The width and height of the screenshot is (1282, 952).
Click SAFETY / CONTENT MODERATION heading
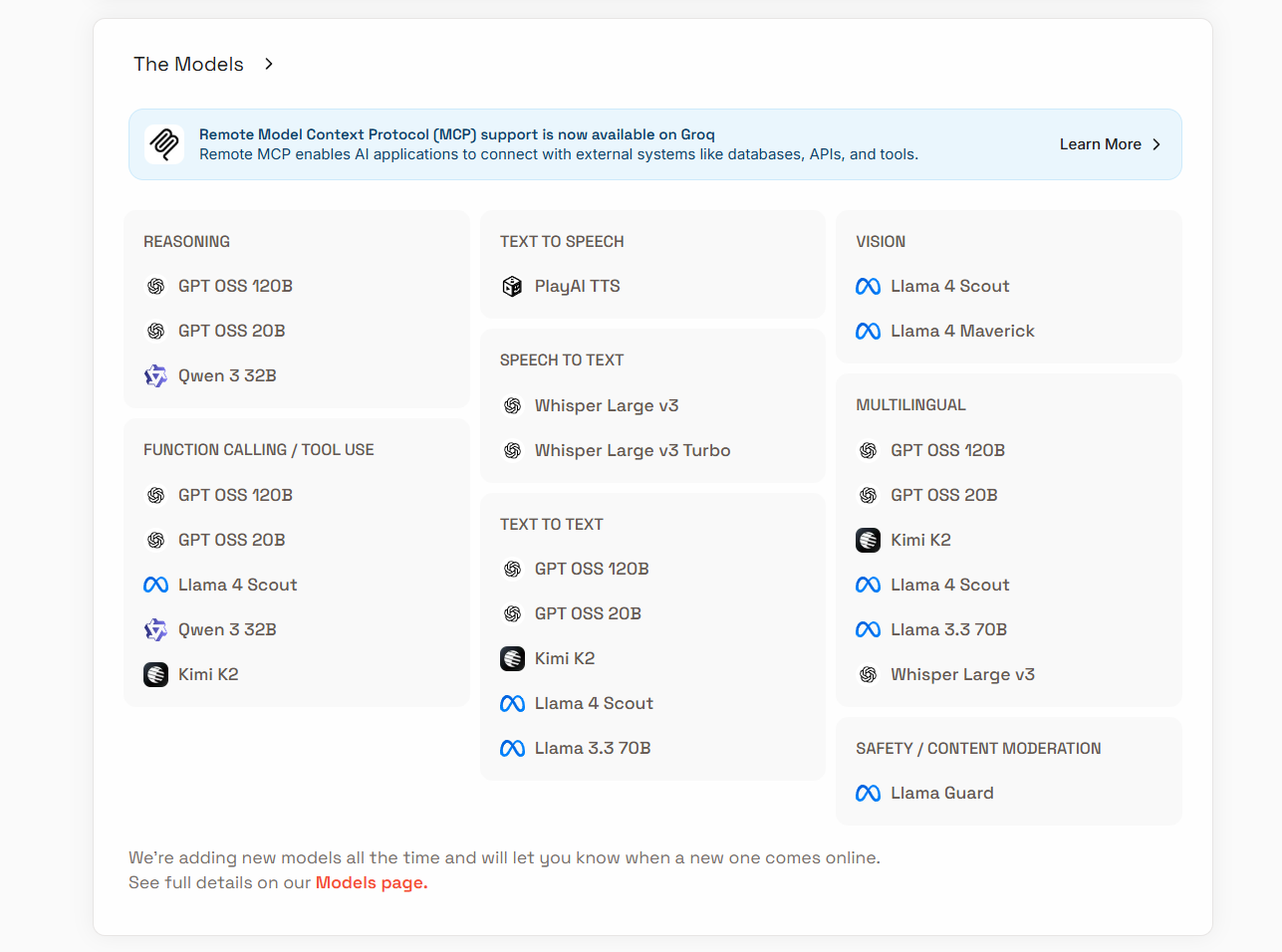coord(978,749)
